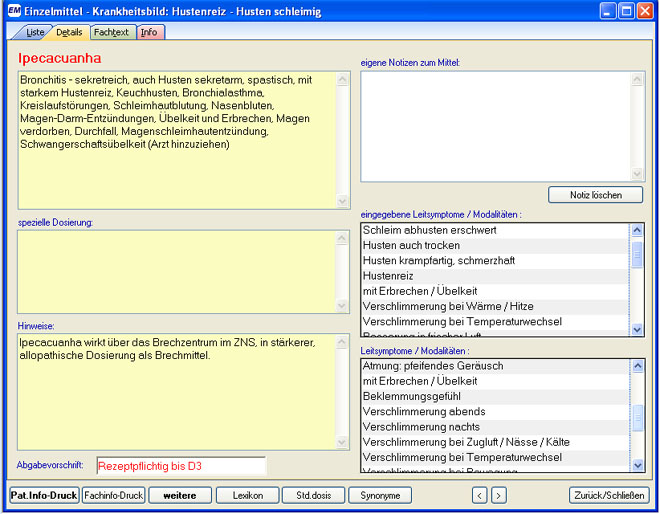Click the previous arrow navigation button
The image size is (660, 514).
click(480, 495)
